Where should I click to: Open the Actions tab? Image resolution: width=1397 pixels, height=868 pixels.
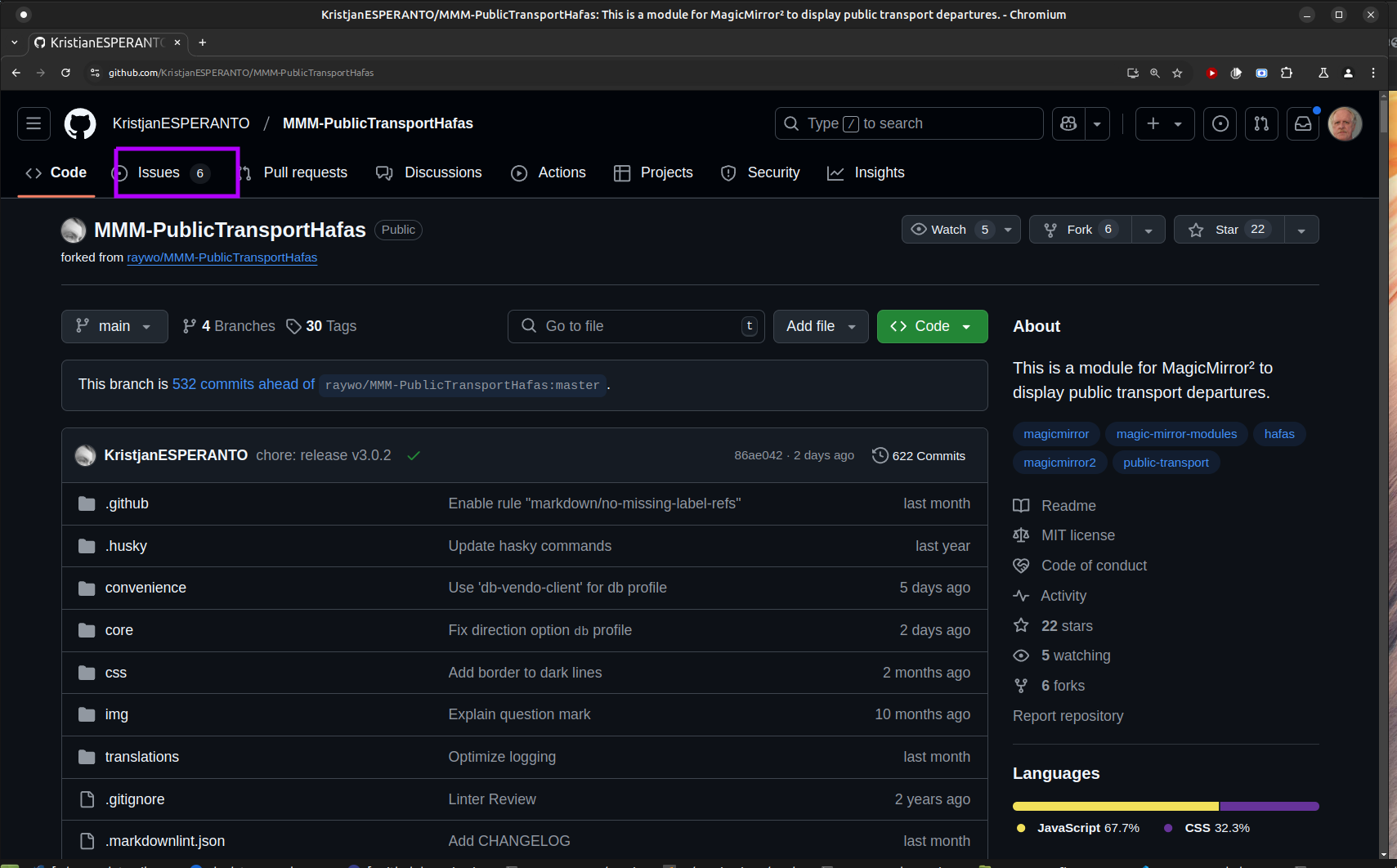[x=549, y=172]
